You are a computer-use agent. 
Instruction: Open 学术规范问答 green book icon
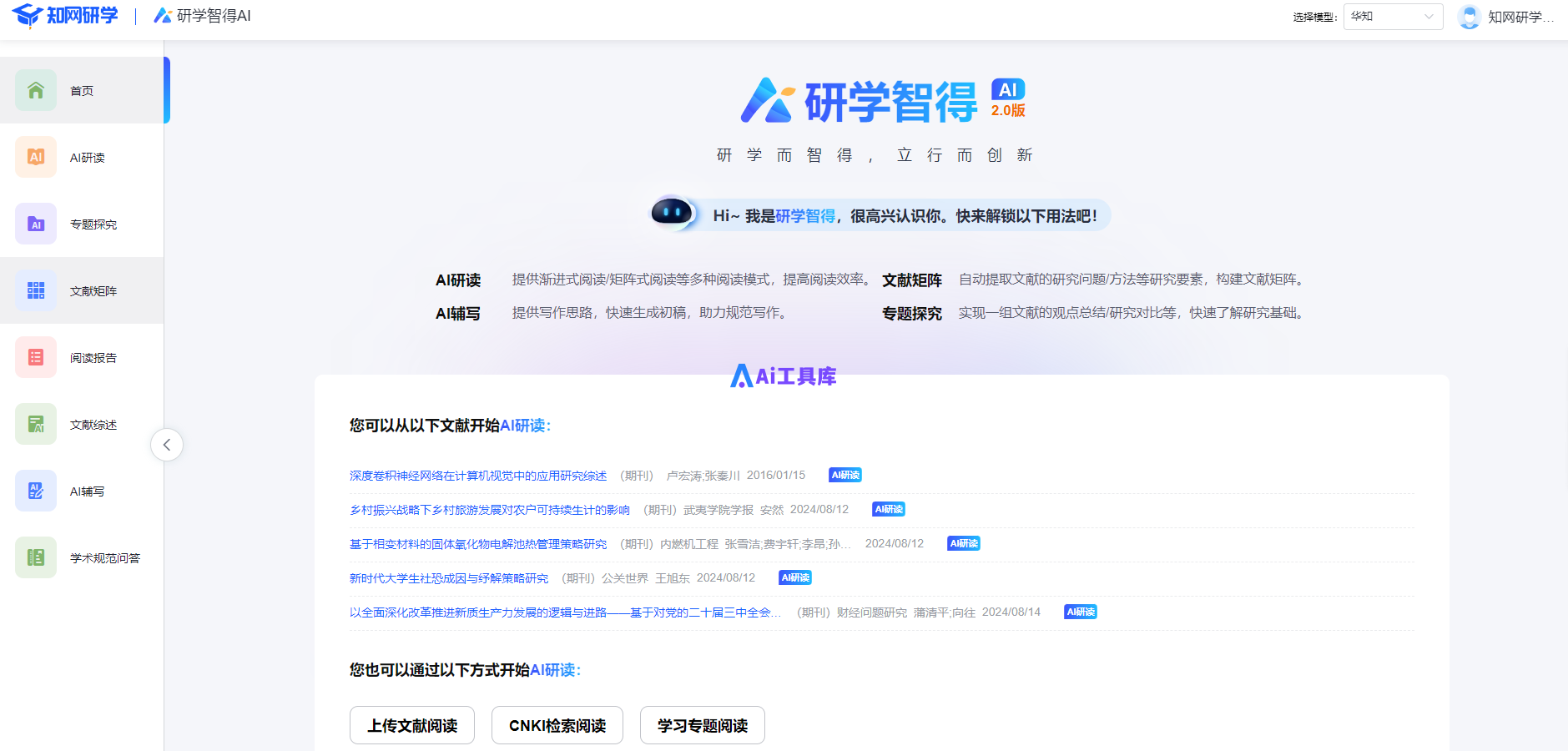(36, 557)
